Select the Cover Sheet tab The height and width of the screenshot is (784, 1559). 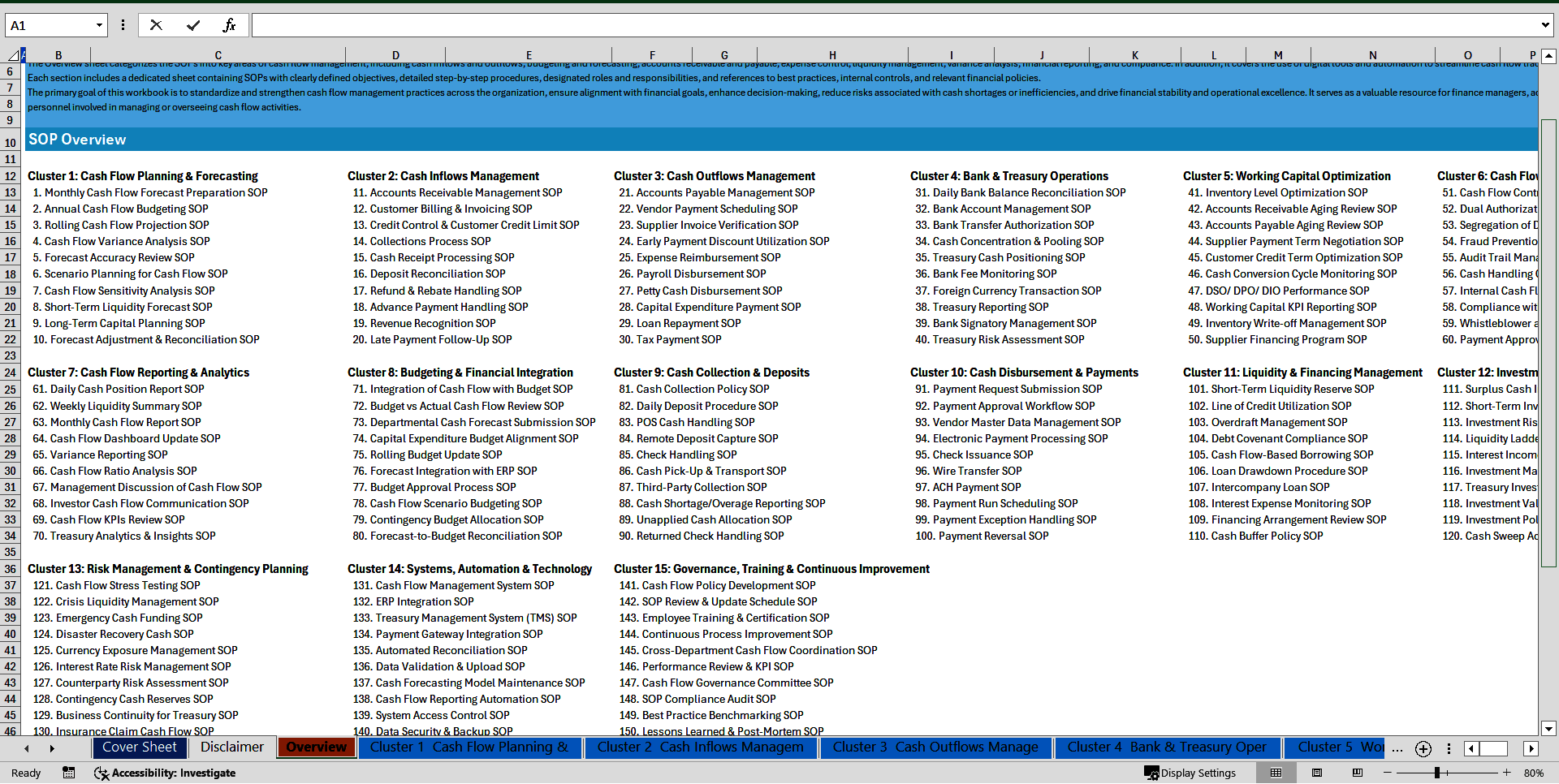click(140, 747)
